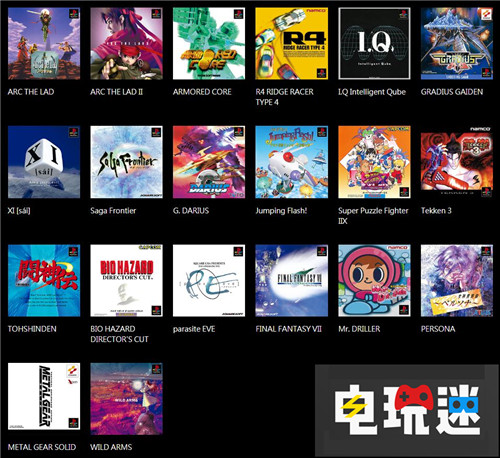Click the 'Jumping Flash!' title text

pos(281,211)
